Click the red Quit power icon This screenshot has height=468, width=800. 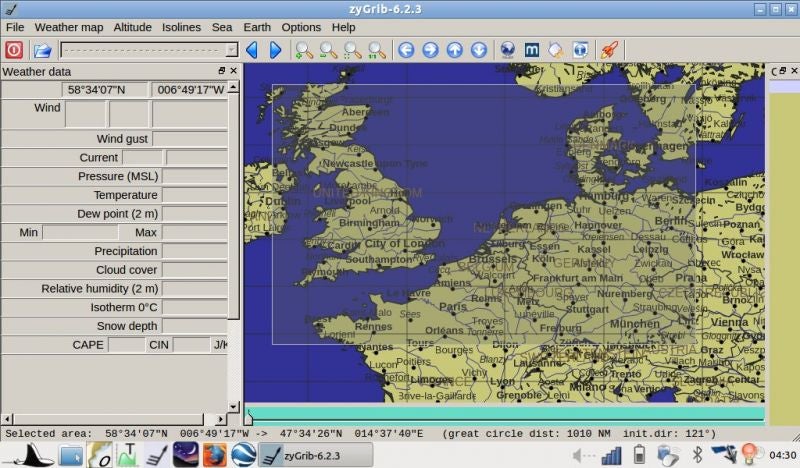[14, 50]
